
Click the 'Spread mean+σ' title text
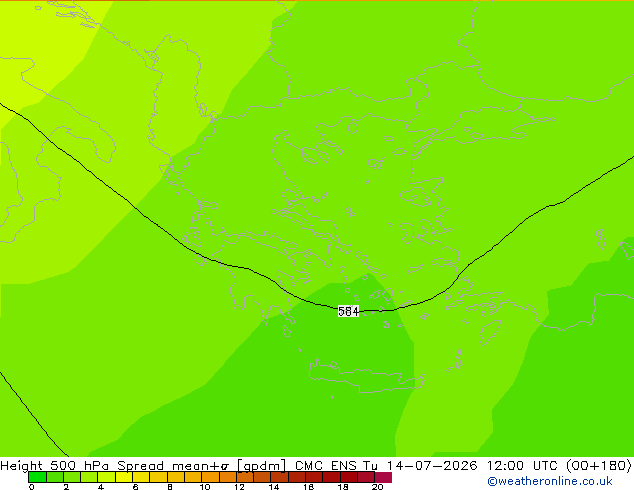coord(173,465)
